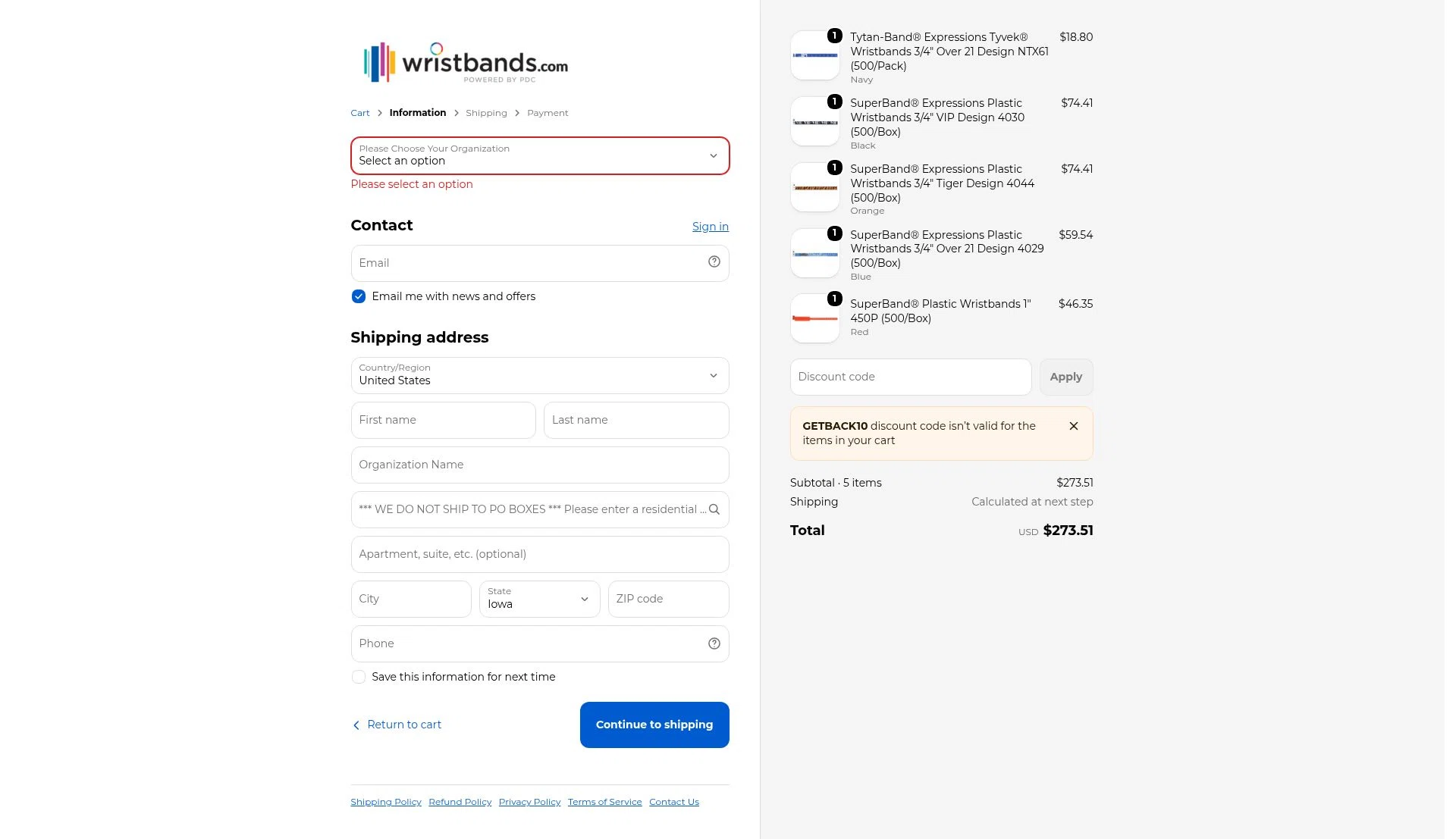Click the Apply discount button
This screenshot has width=1456, height=839.
1065,377
